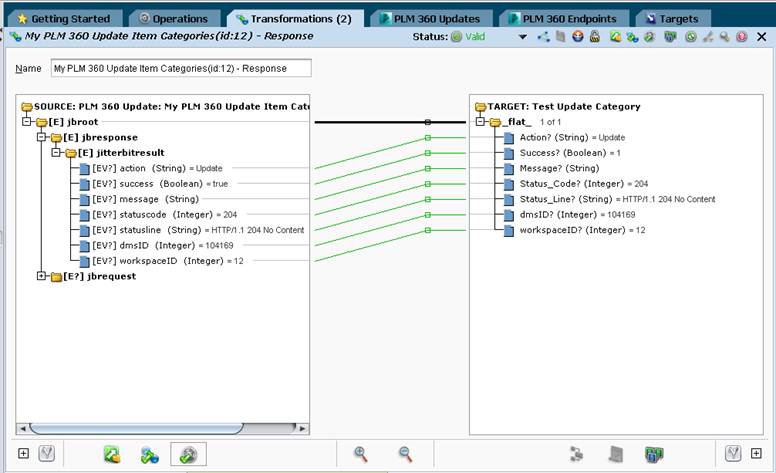Toggle the right V filter button under target

coord(733,453)
